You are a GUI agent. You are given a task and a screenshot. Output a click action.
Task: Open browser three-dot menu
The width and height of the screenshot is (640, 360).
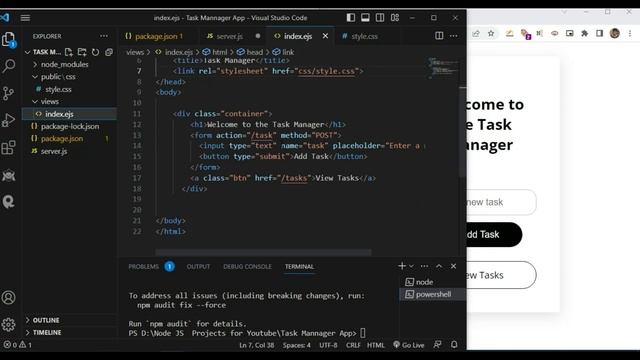(630, 33)
